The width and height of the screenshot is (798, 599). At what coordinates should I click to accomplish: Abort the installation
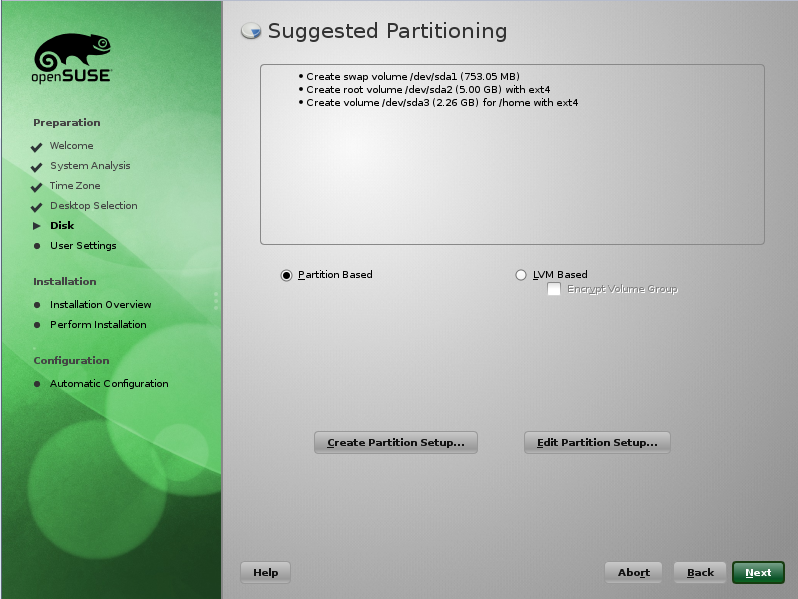click(x=634, y=573)
